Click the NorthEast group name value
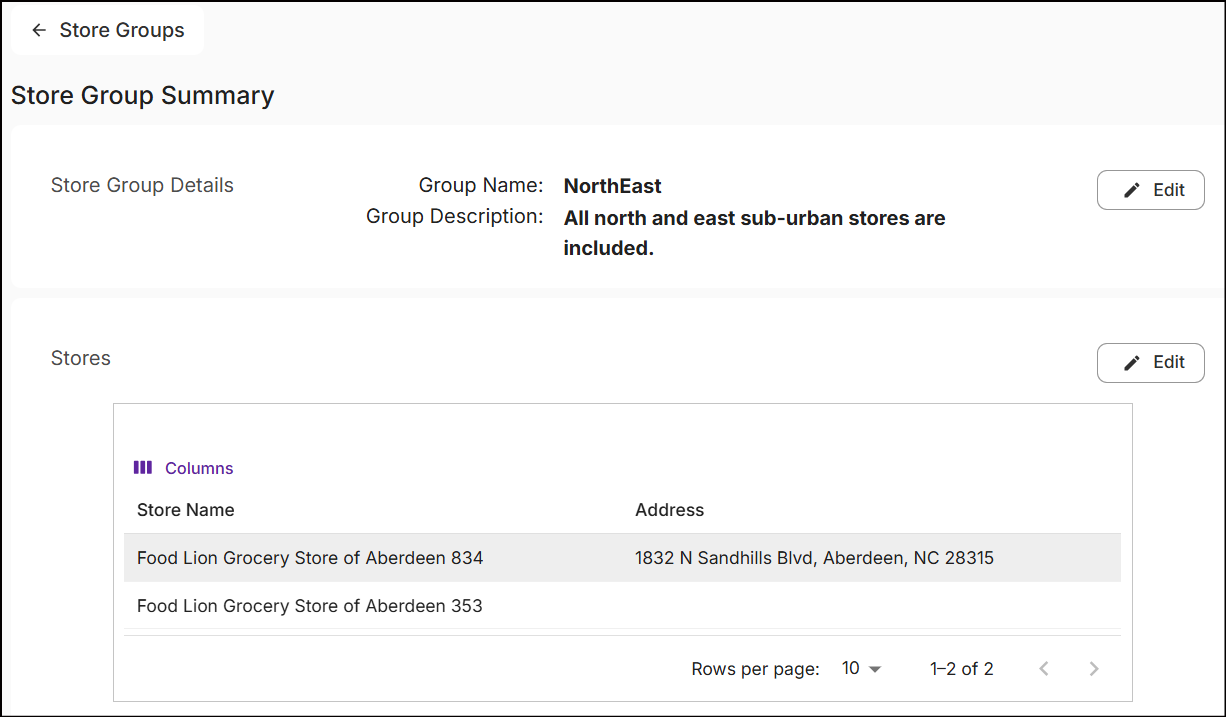 click(613, 186)
